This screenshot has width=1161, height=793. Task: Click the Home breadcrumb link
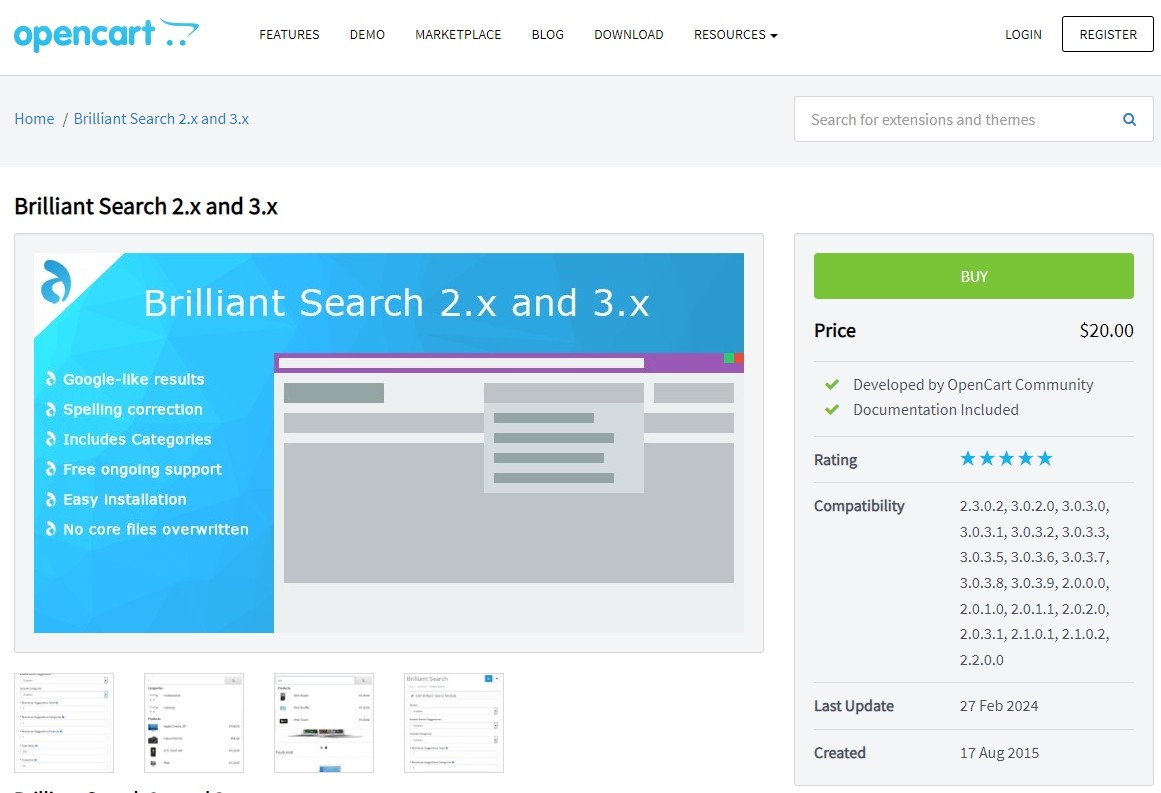34,118
